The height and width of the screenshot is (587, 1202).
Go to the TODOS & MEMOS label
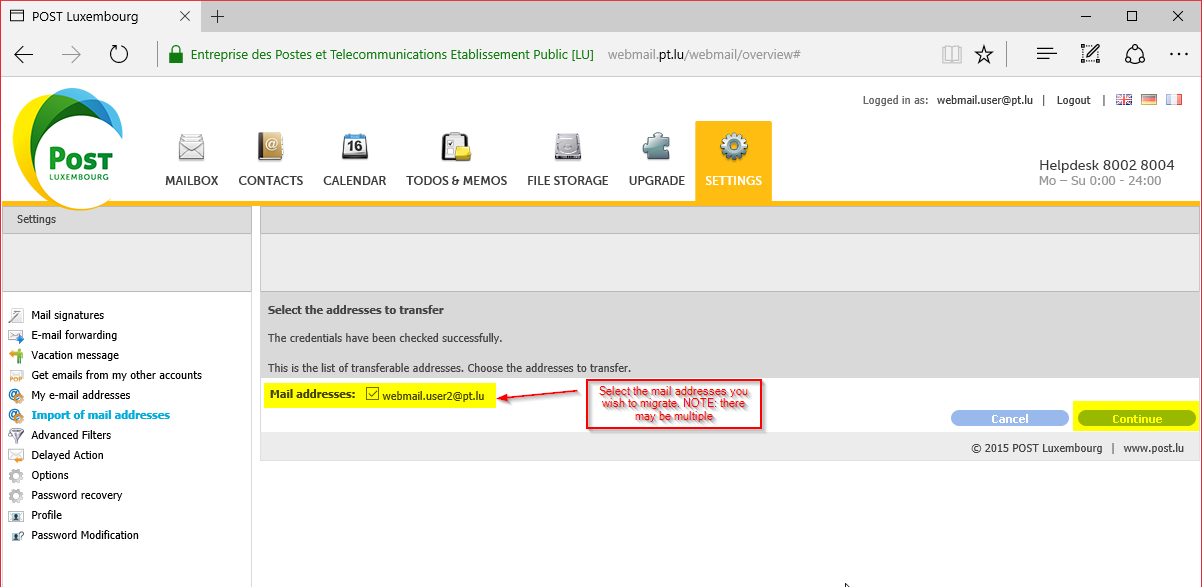pyautogui.click(x=456, y=181)
